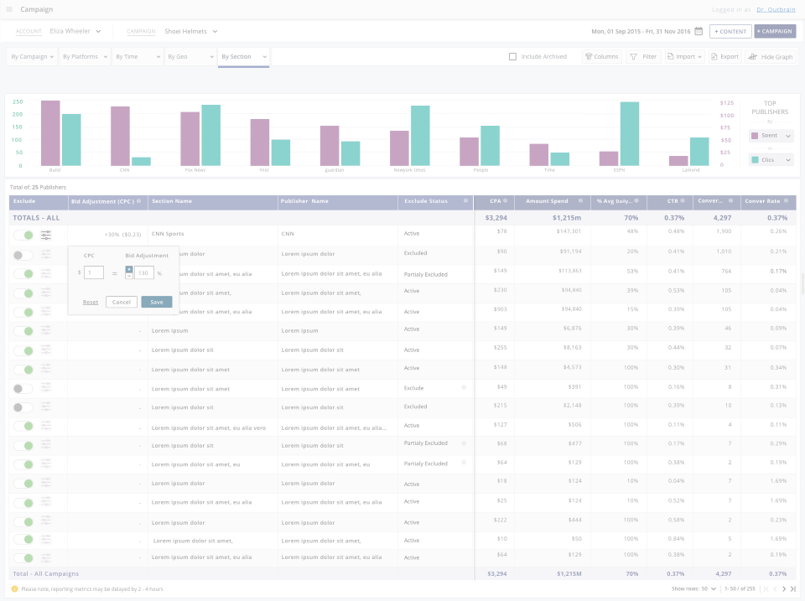Enable the Include Archived checkbox
Image resolution: width=805 pixels, height=601 pixels.
tap(513, 57)
